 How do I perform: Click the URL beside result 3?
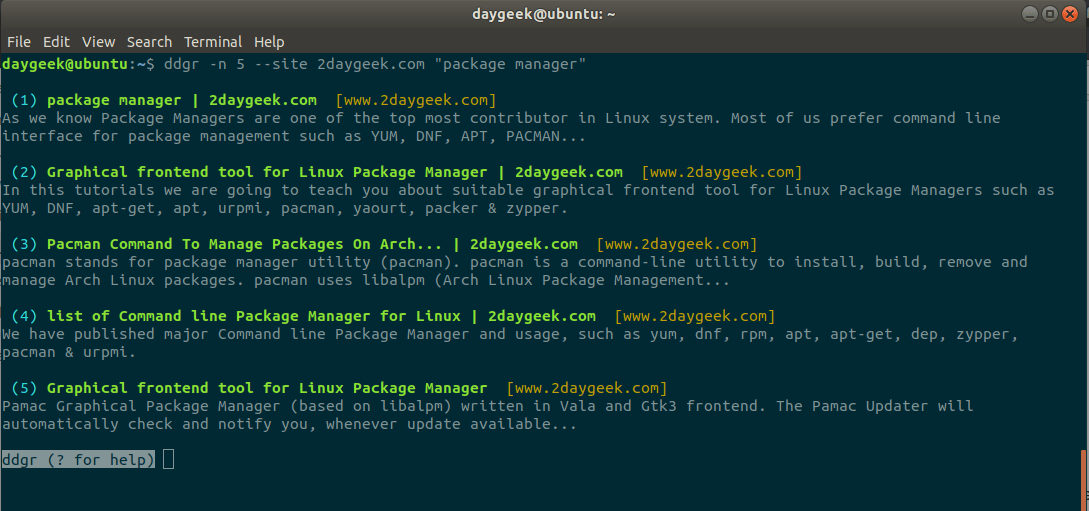pos(676,244)
